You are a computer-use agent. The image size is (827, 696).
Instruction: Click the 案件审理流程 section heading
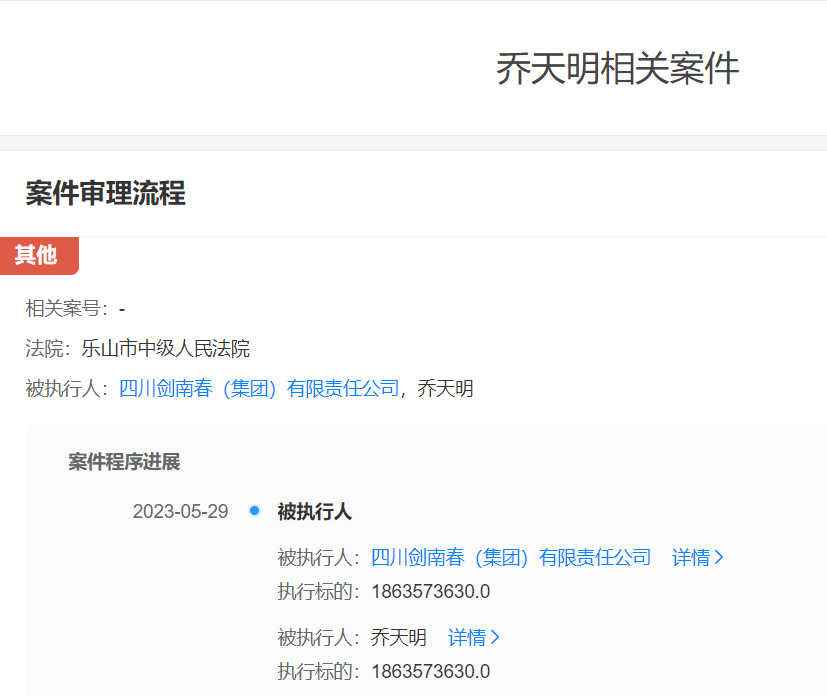[105, 193]
